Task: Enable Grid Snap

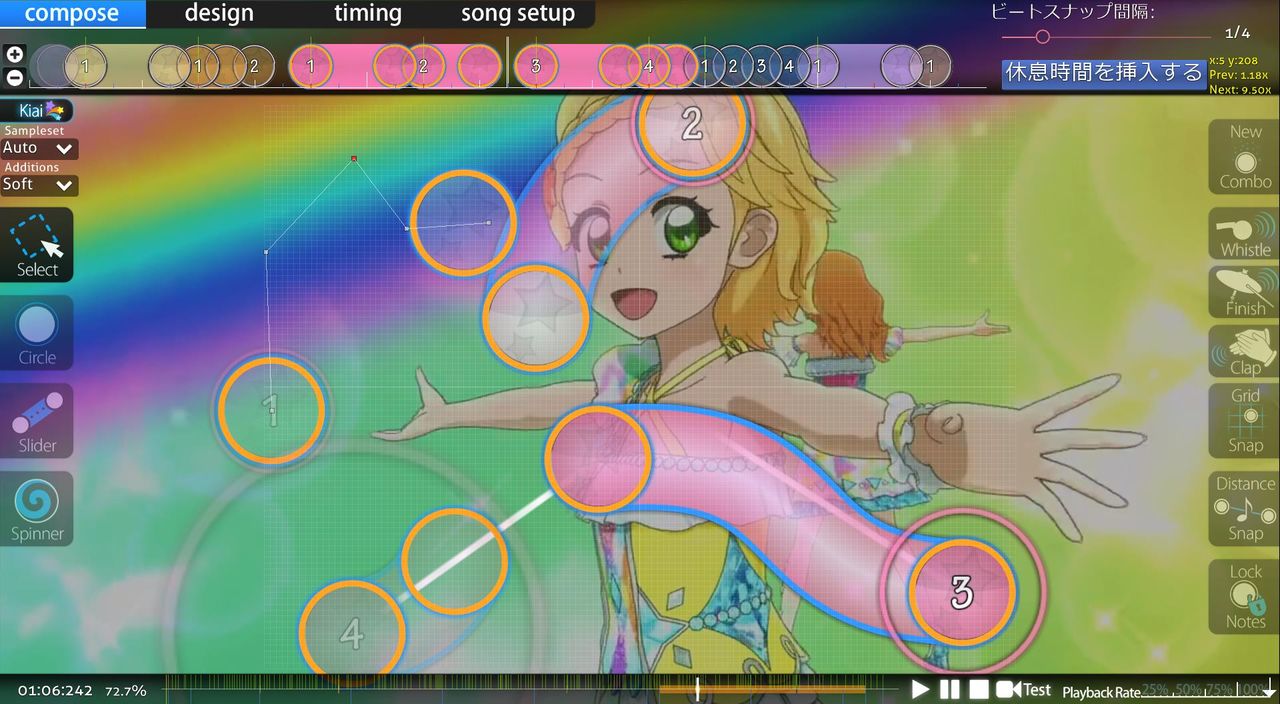Action: [1242, 420]
